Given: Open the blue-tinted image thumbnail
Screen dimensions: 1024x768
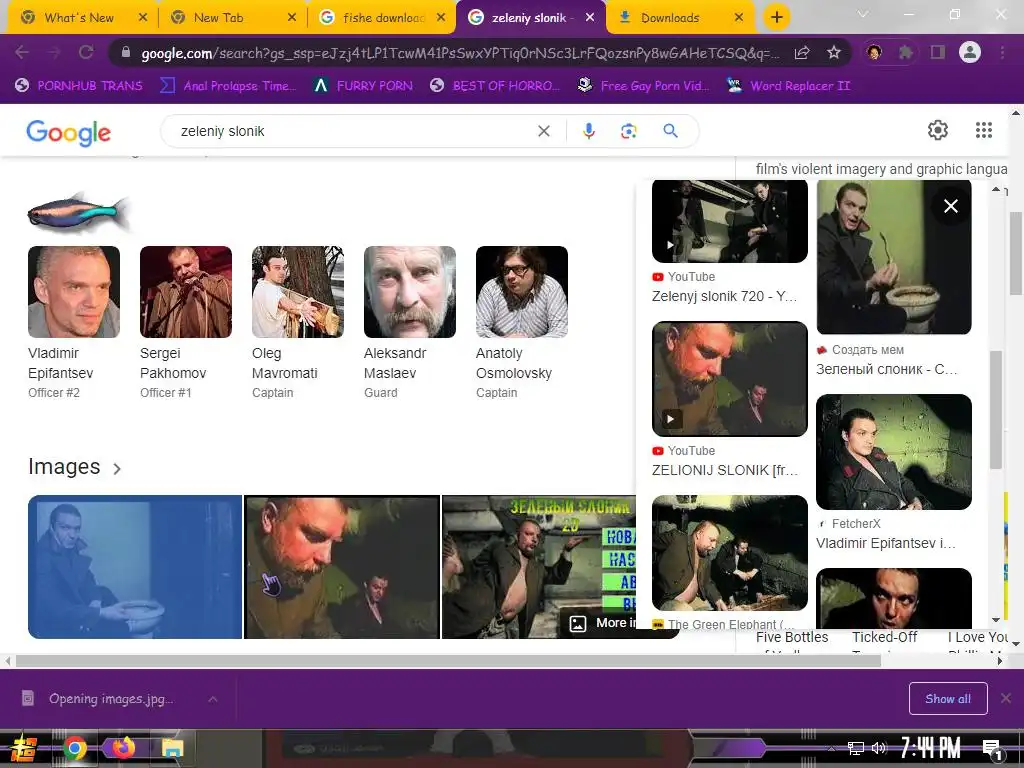Looking at the screenshot, I should pyautogui.click(x=135, y=567).
